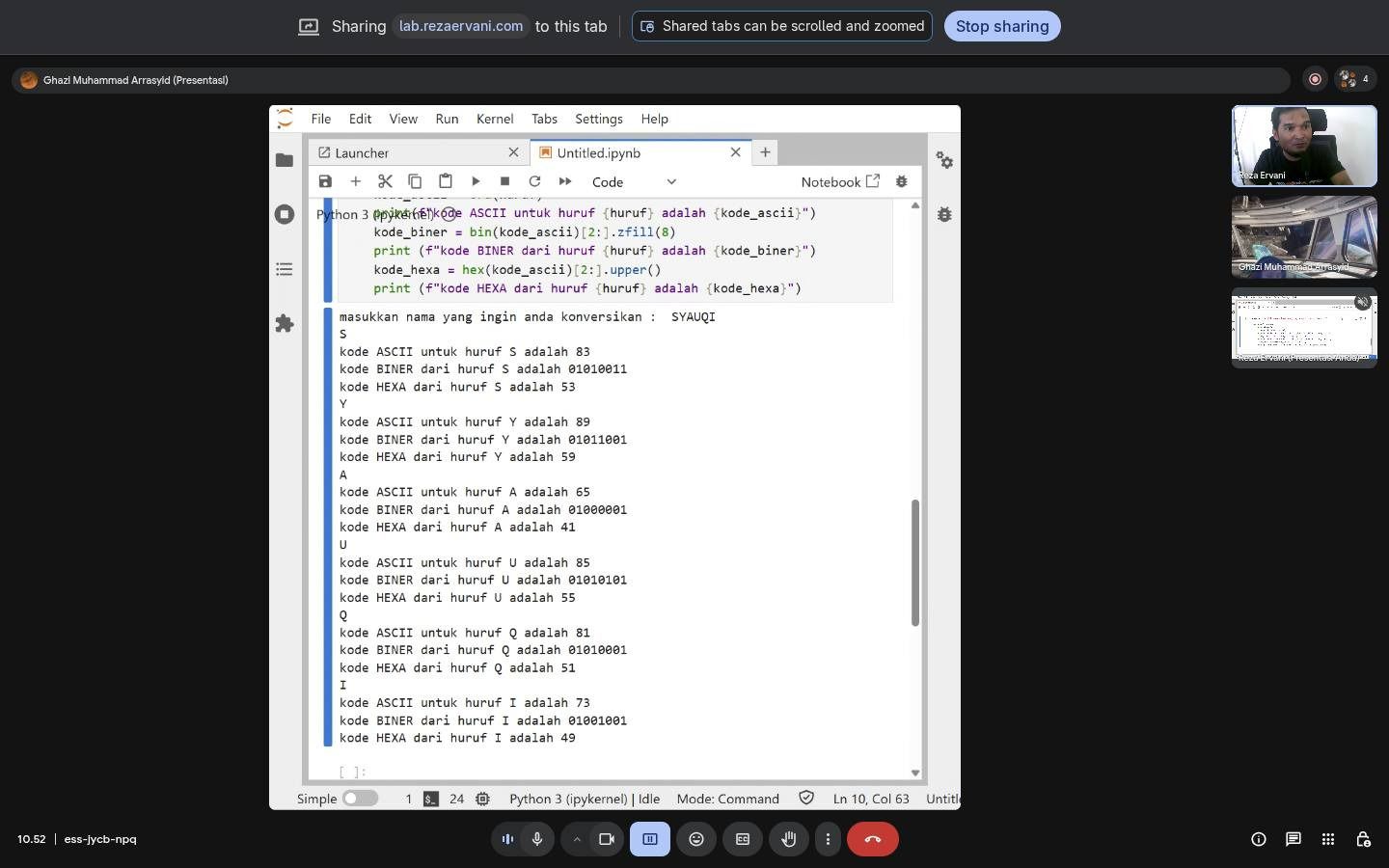Image resolution: width=1389 pixels, height=868 pixels.
Task: Toggle the camera in Meet controls
Action: click(x=607, y=839)
